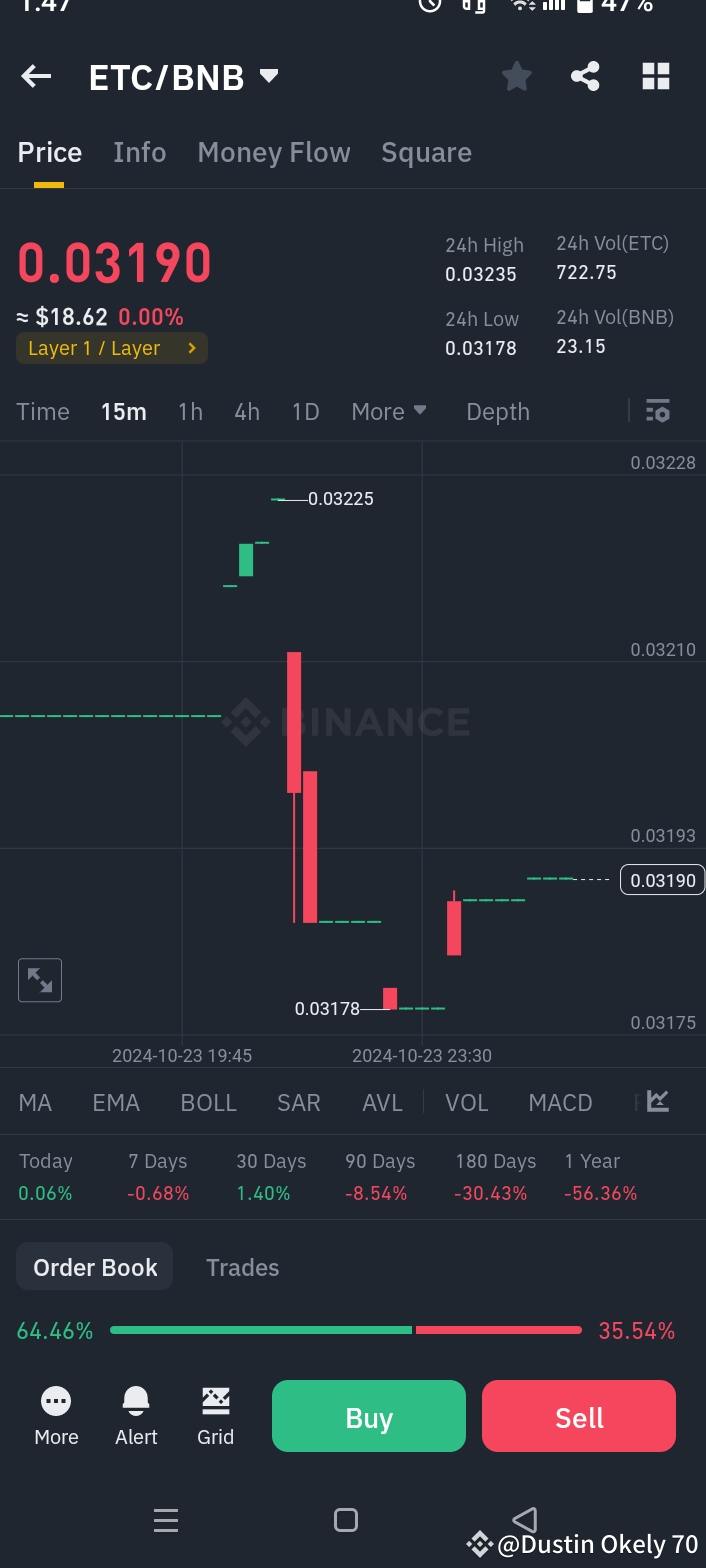Image resolution: width=706 pixels, height=1568 pixels.
Task: Select the 1D chart timeframe
Action: (305, 411)
